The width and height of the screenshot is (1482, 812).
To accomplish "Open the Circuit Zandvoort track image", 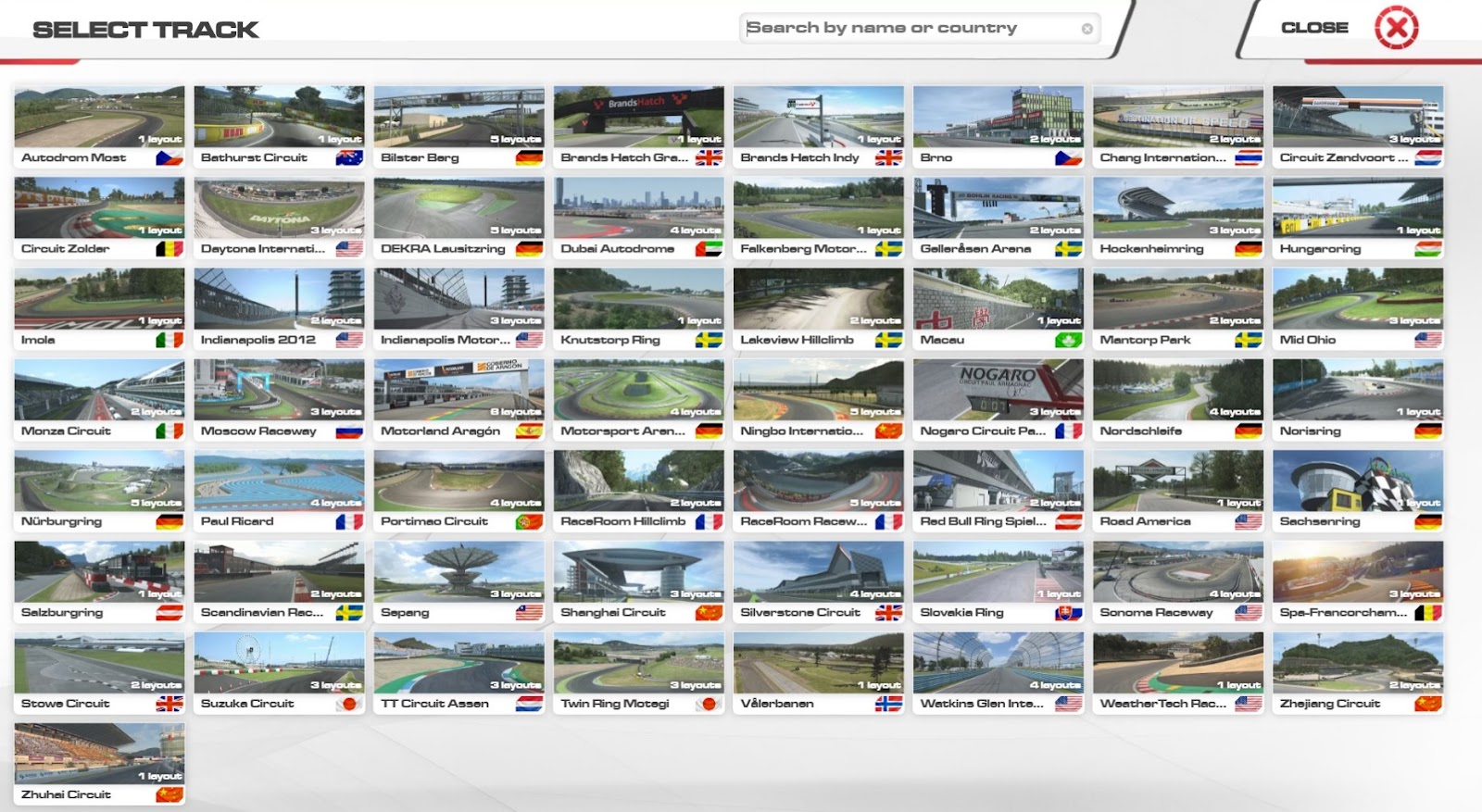I will [x=1358, y=117].
